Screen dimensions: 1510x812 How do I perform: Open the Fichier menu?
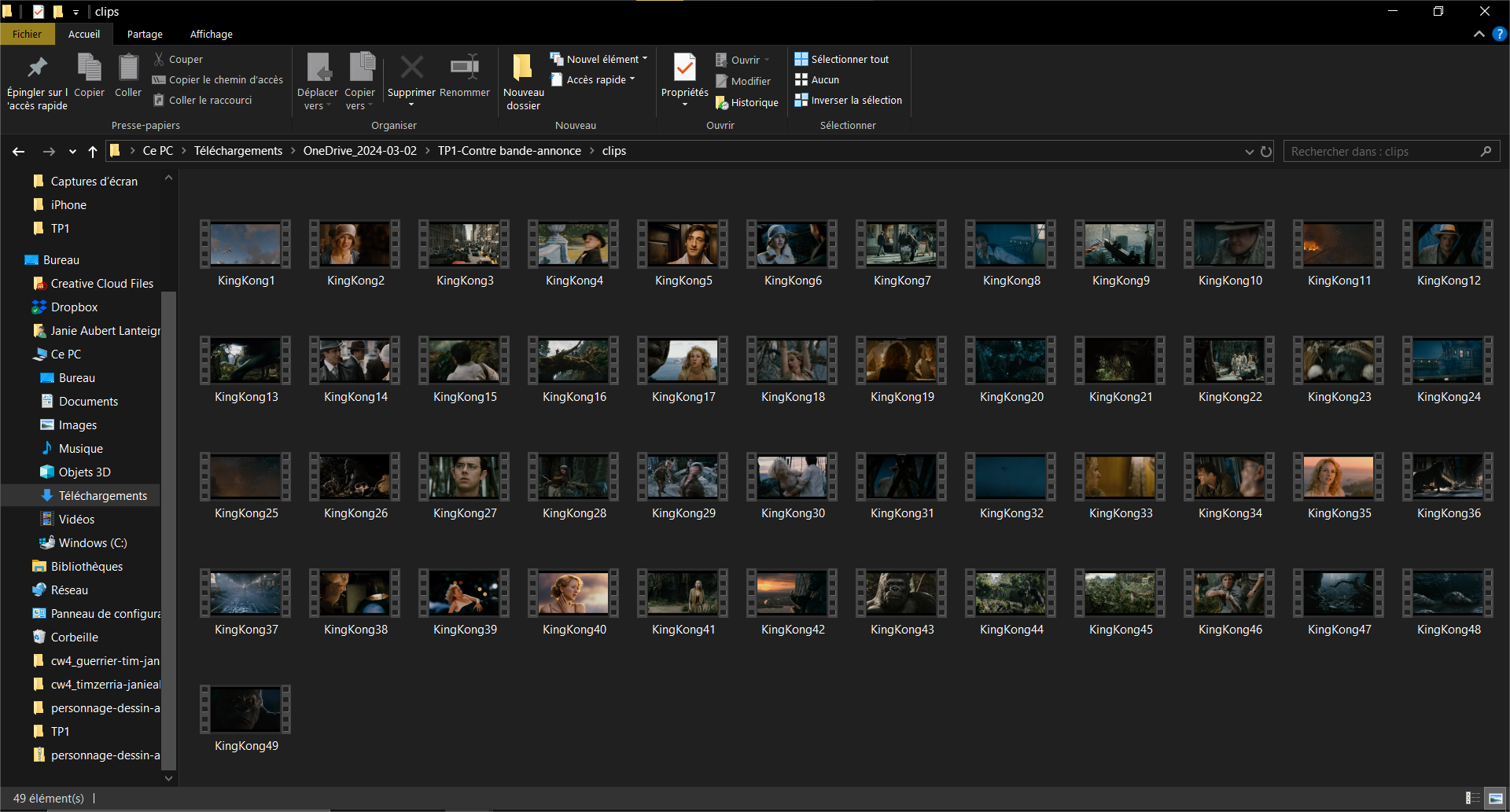click(x=27, y=34)
